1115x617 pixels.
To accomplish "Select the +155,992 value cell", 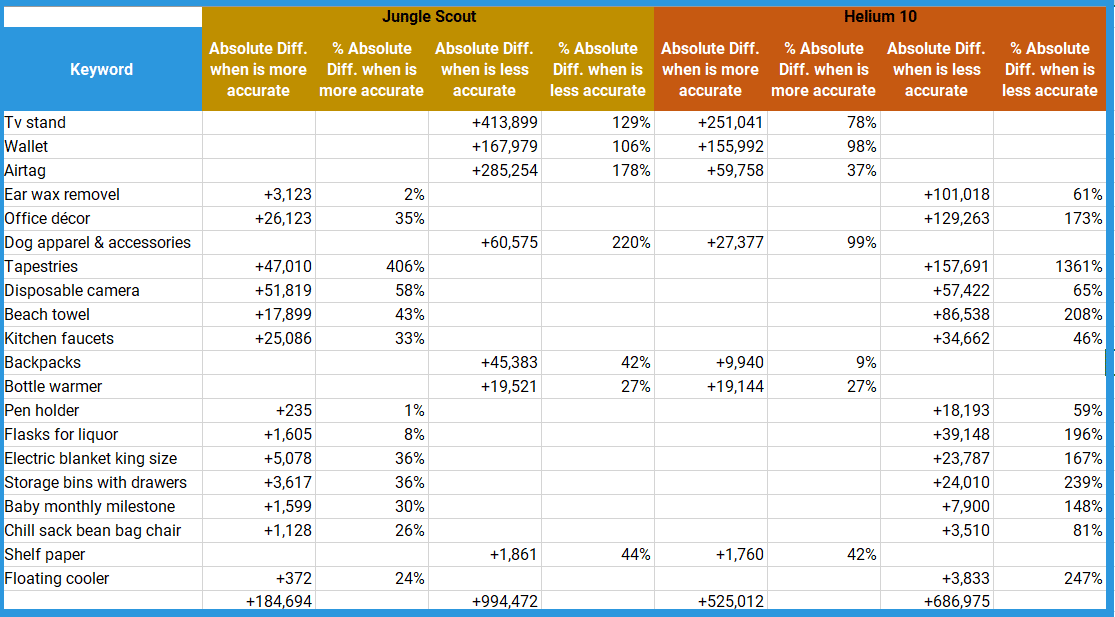I will [x=710, y=146].
